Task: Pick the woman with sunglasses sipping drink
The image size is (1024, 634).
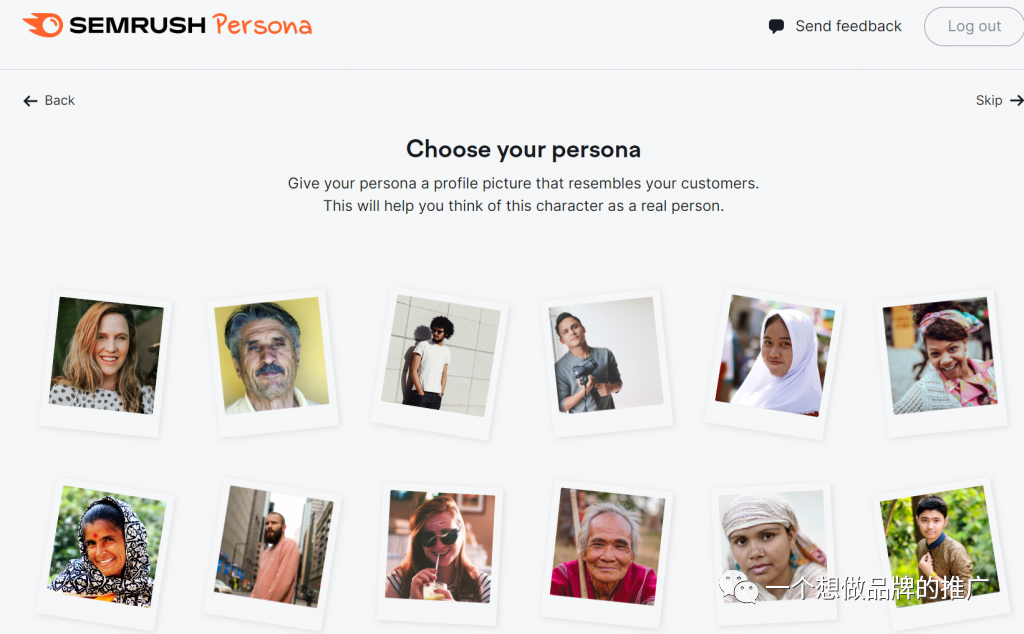Action: tap(440, 546)
